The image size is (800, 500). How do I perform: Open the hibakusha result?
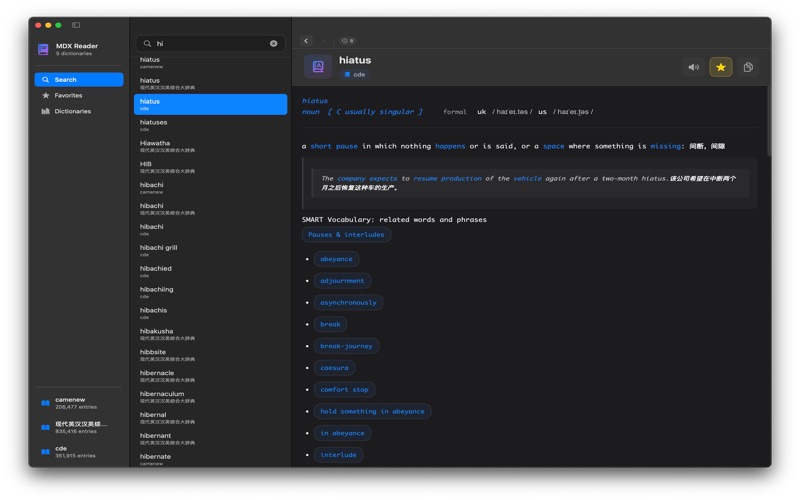click(x=210, y=334)
